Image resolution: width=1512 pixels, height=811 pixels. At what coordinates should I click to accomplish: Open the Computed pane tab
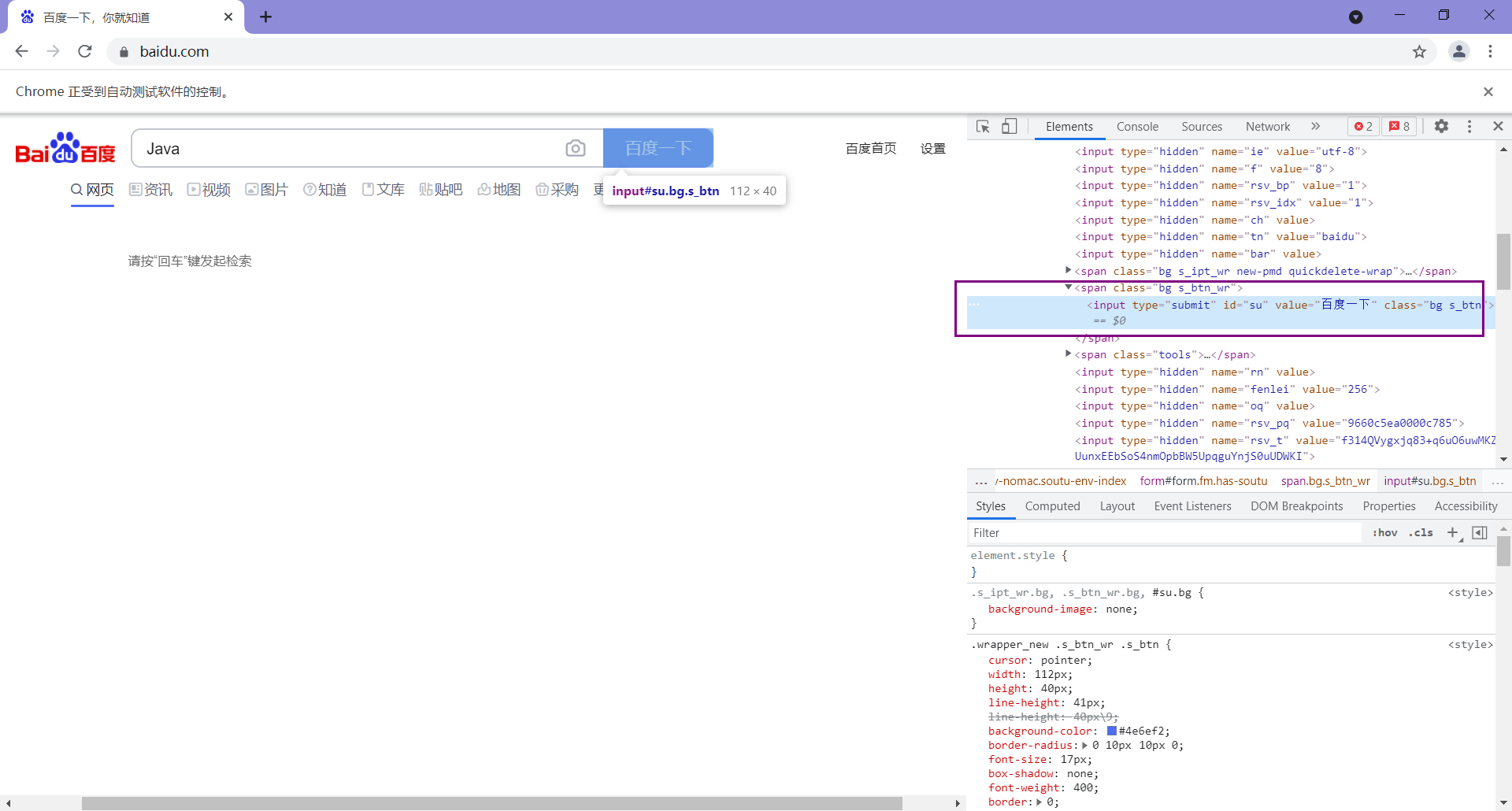pos(1052,506)
